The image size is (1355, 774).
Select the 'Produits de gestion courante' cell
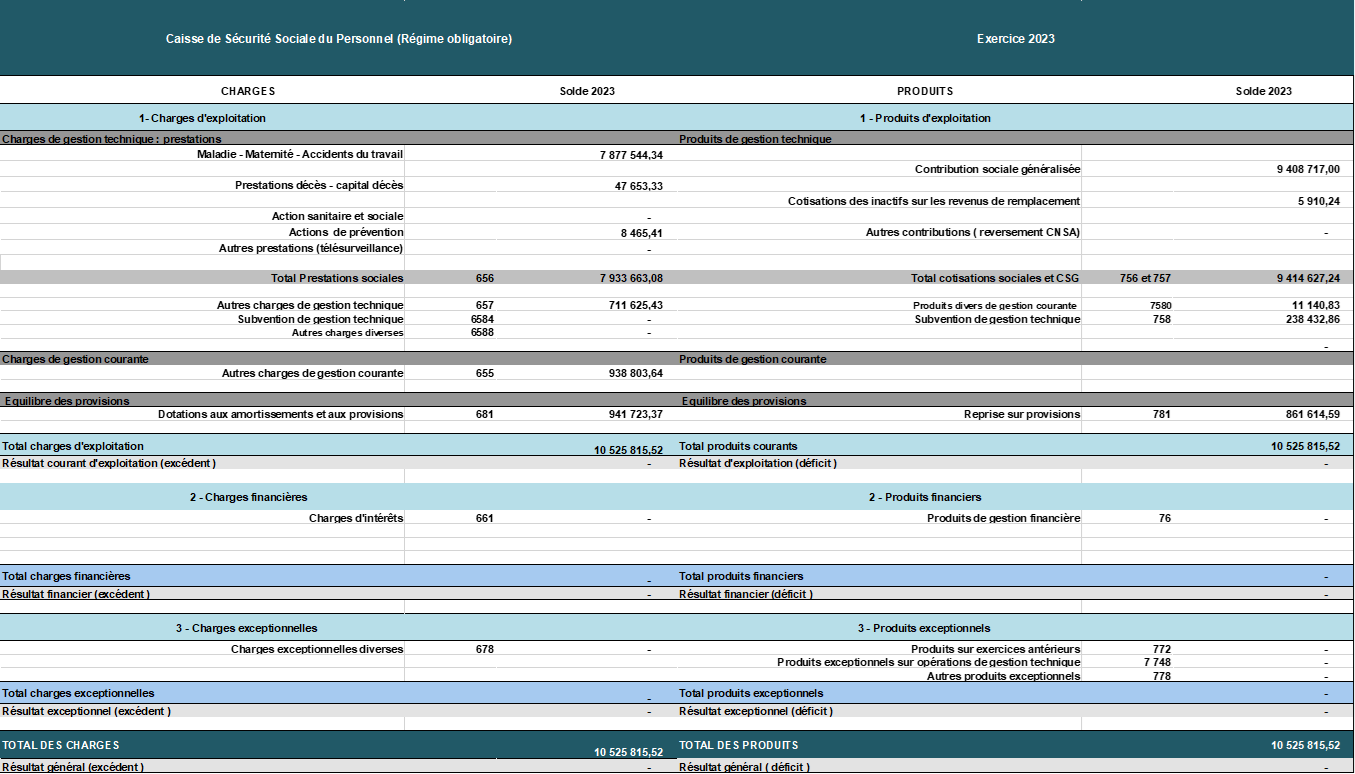(x=752, y=359)
